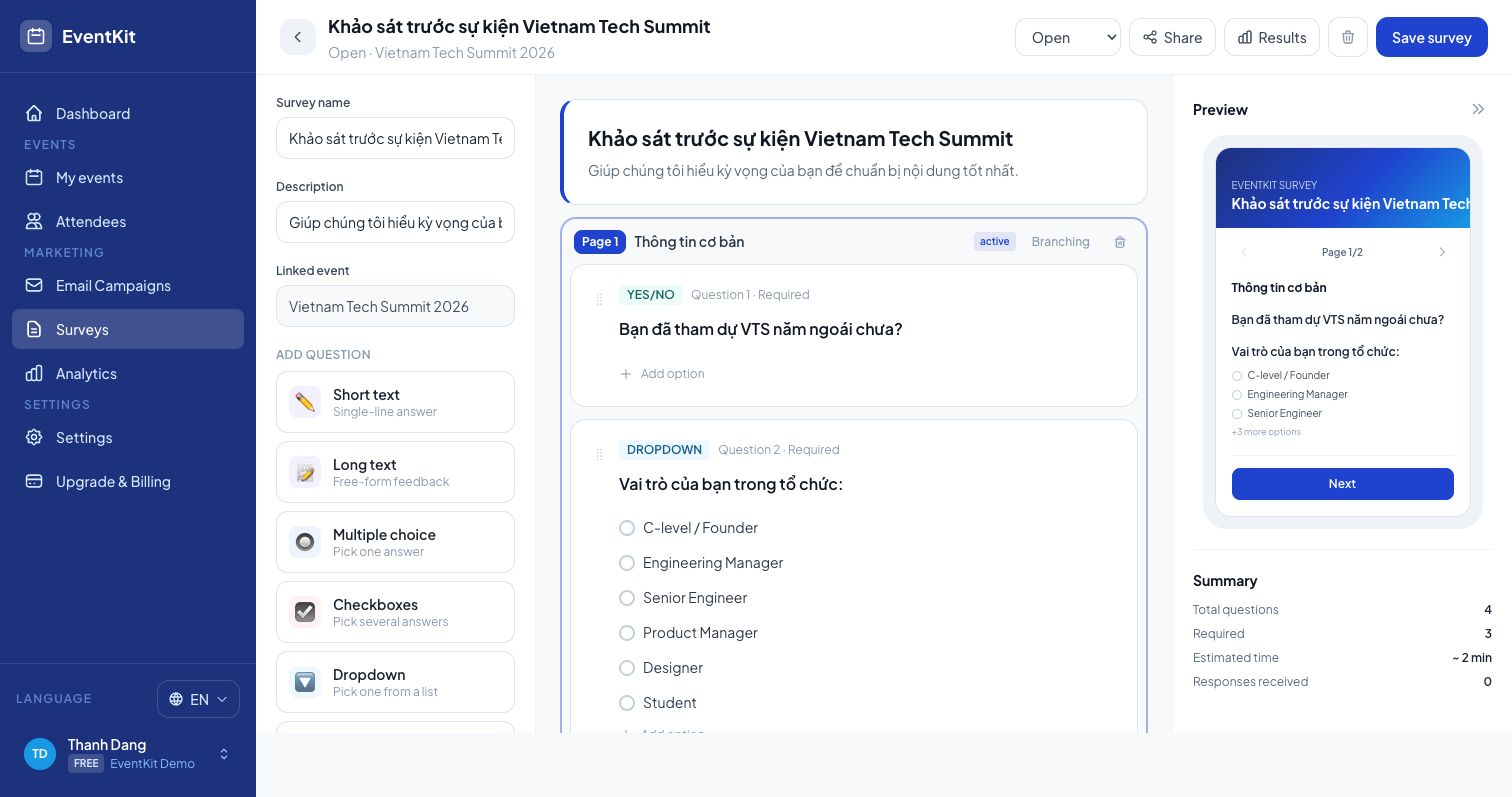The height and width of the screenshot is (797, 1512).
Task: Focus the Survey name input field
Action: coord(395,138)
